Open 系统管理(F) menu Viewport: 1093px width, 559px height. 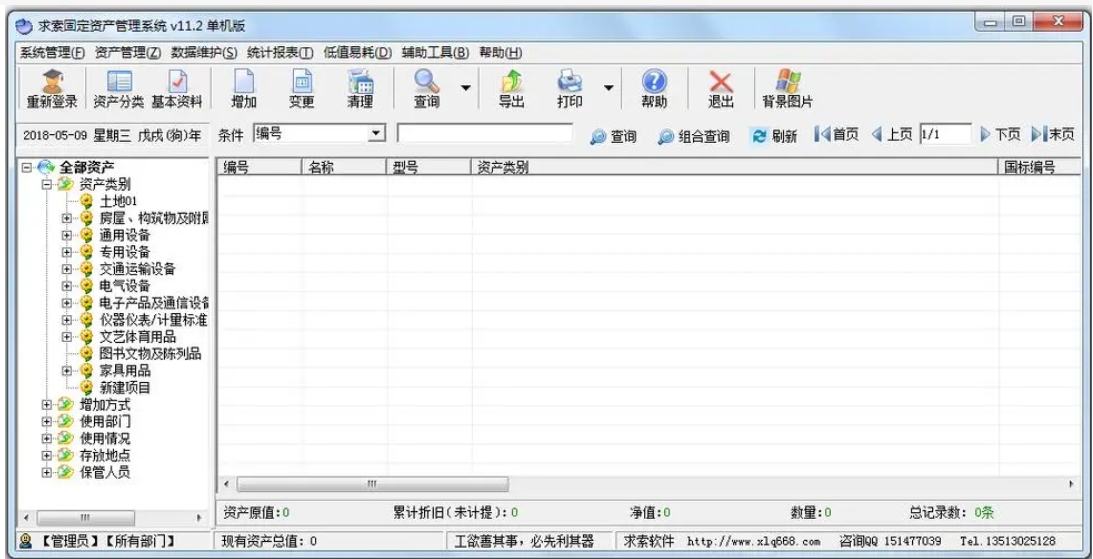(52, 53)
